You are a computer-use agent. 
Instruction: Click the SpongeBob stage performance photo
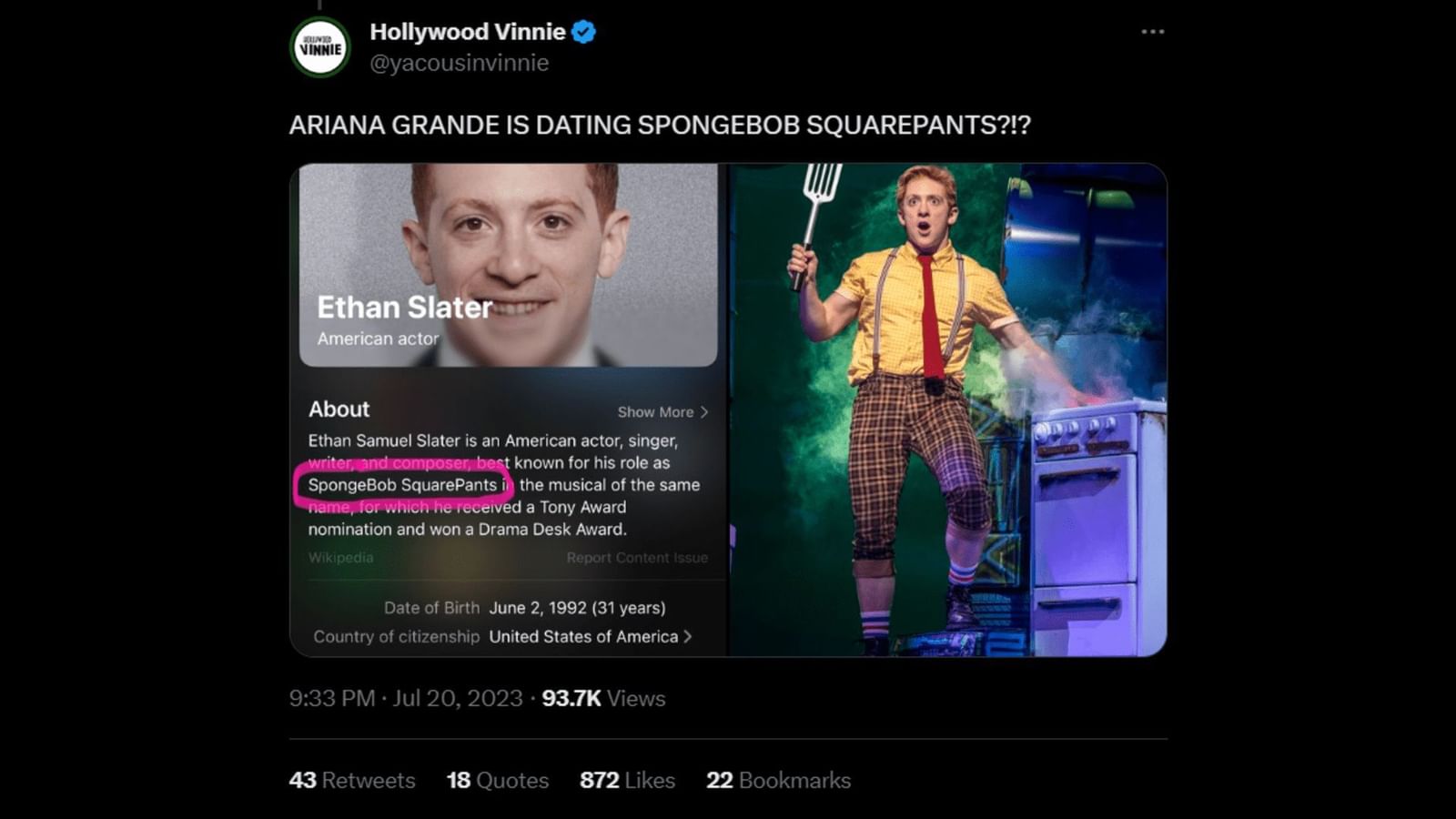click(x=946, y=409)
